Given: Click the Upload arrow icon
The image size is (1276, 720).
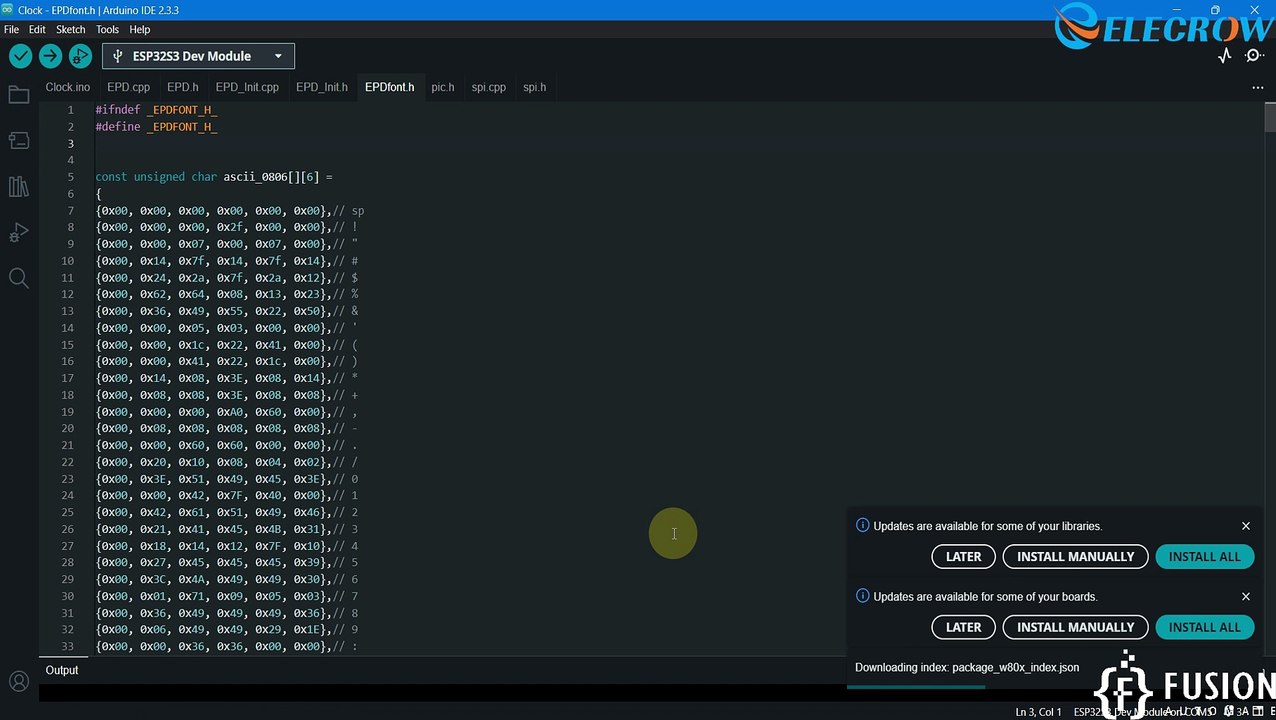Looking at the screenshot, I should [x=50, y=56].
